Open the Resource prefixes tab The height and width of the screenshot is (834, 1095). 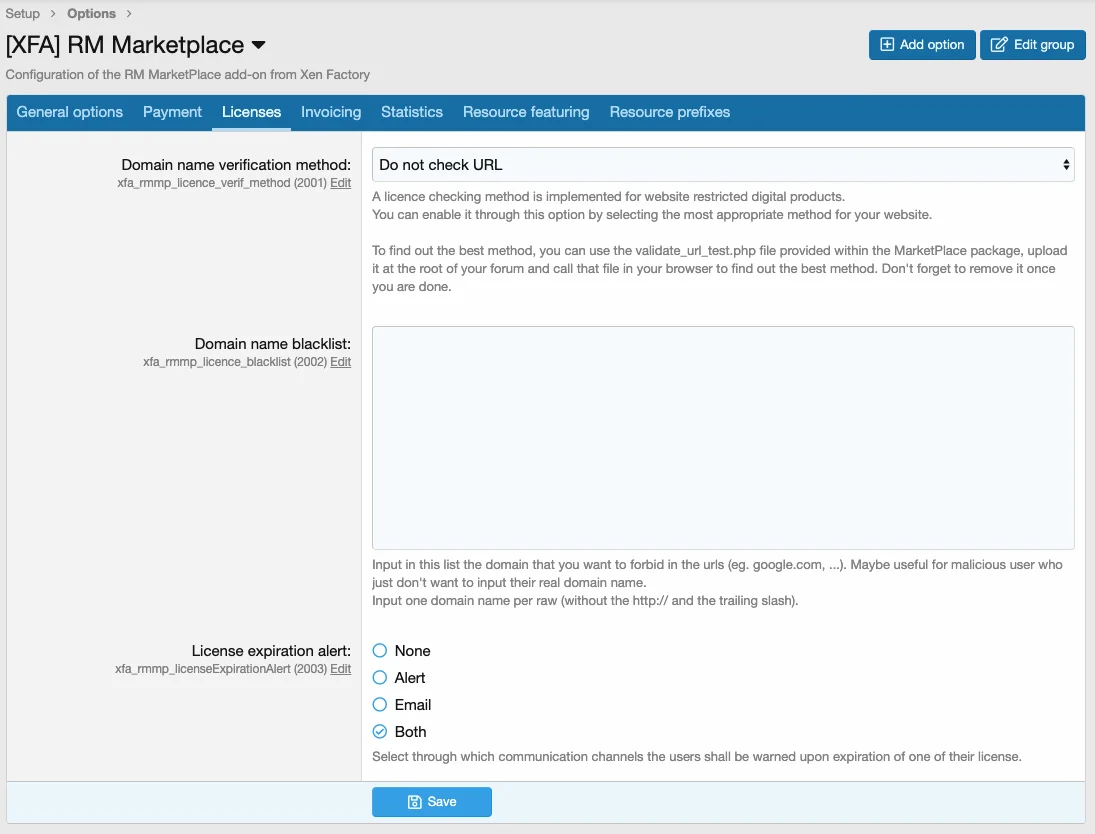pos(670,112)
